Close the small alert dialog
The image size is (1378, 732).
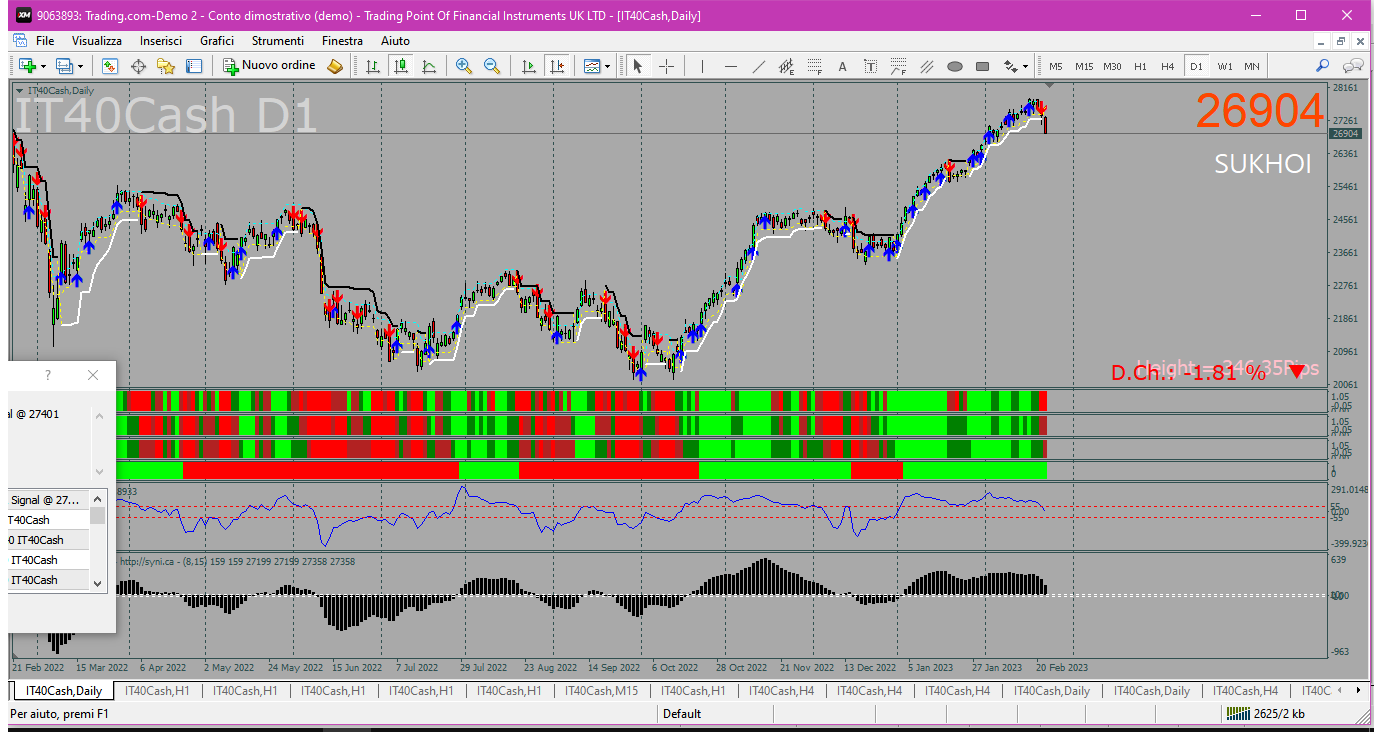(93, 375)
